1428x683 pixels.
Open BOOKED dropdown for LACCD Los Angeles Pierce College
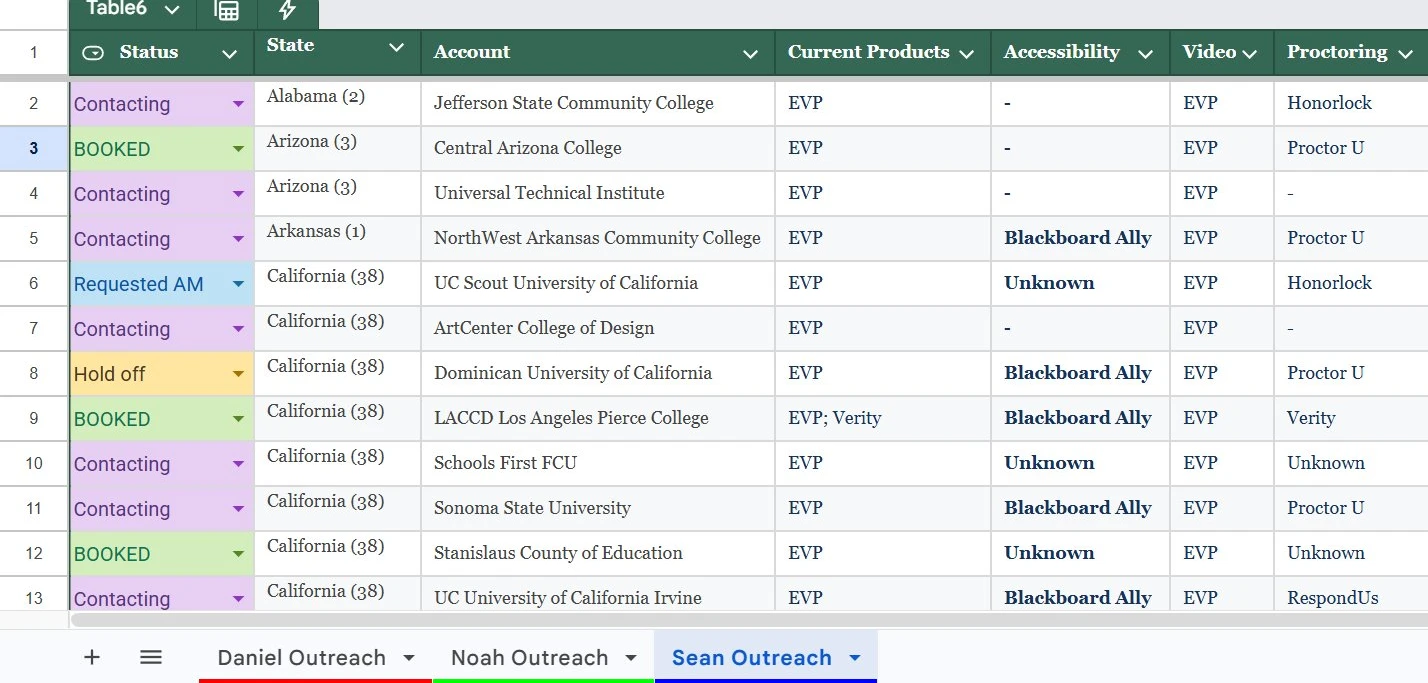click(x=238, y=419)
